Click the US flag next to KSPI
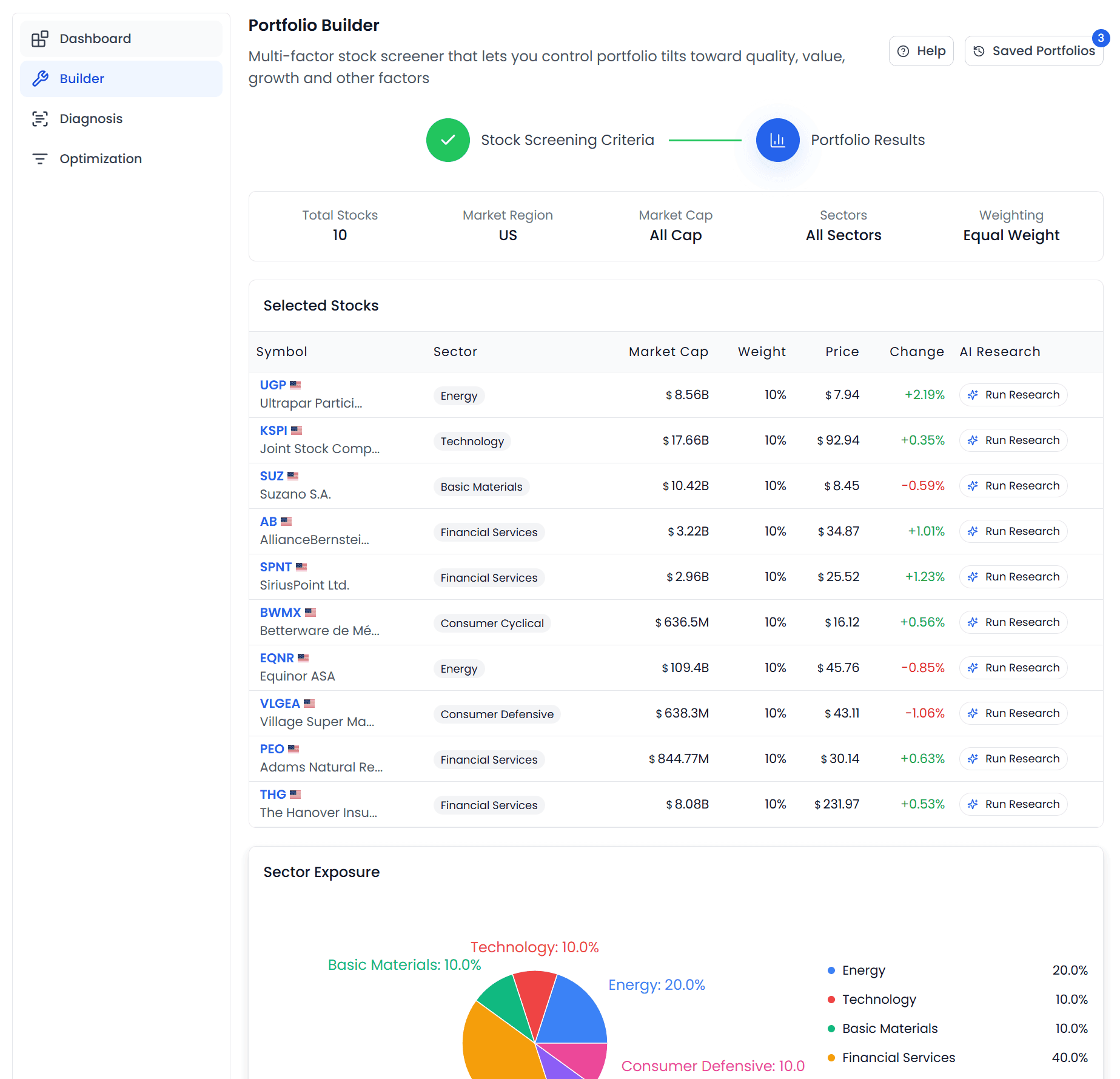Screen dimensions: 1120x1079 pyautogui.click(x=297, y=431)
